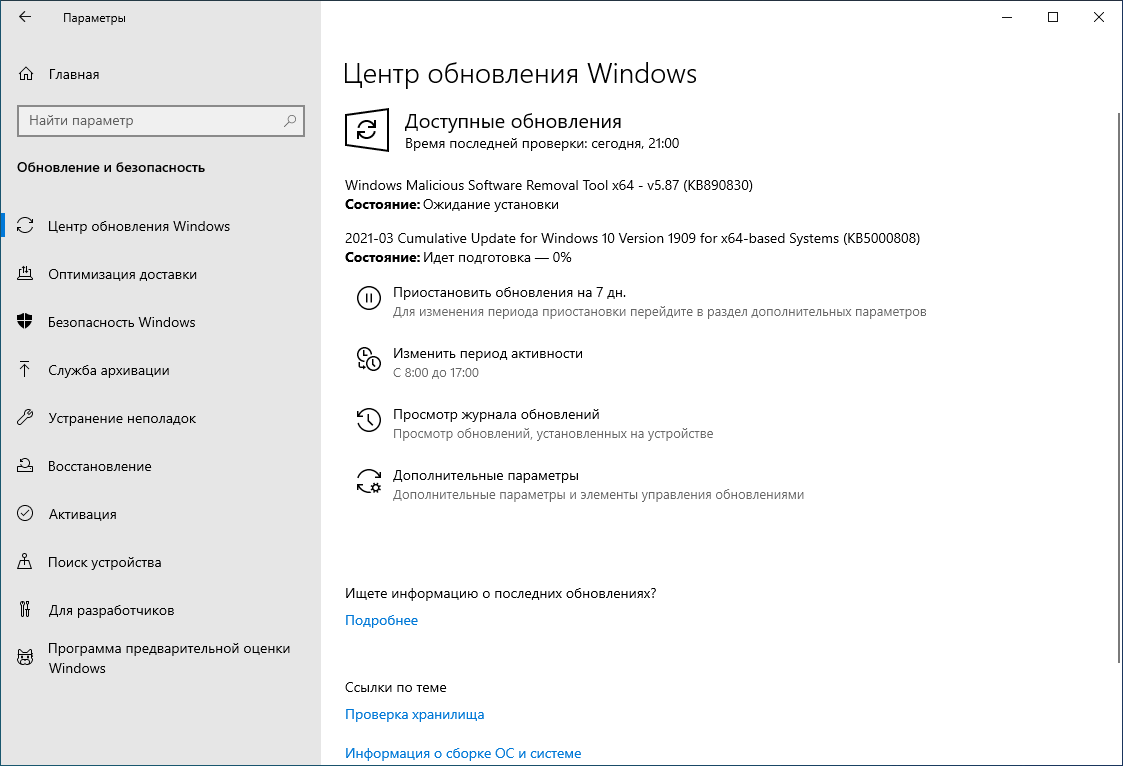Click the pause icon to suspend updates
The image size is (1123, 766).
coord(368,298)
